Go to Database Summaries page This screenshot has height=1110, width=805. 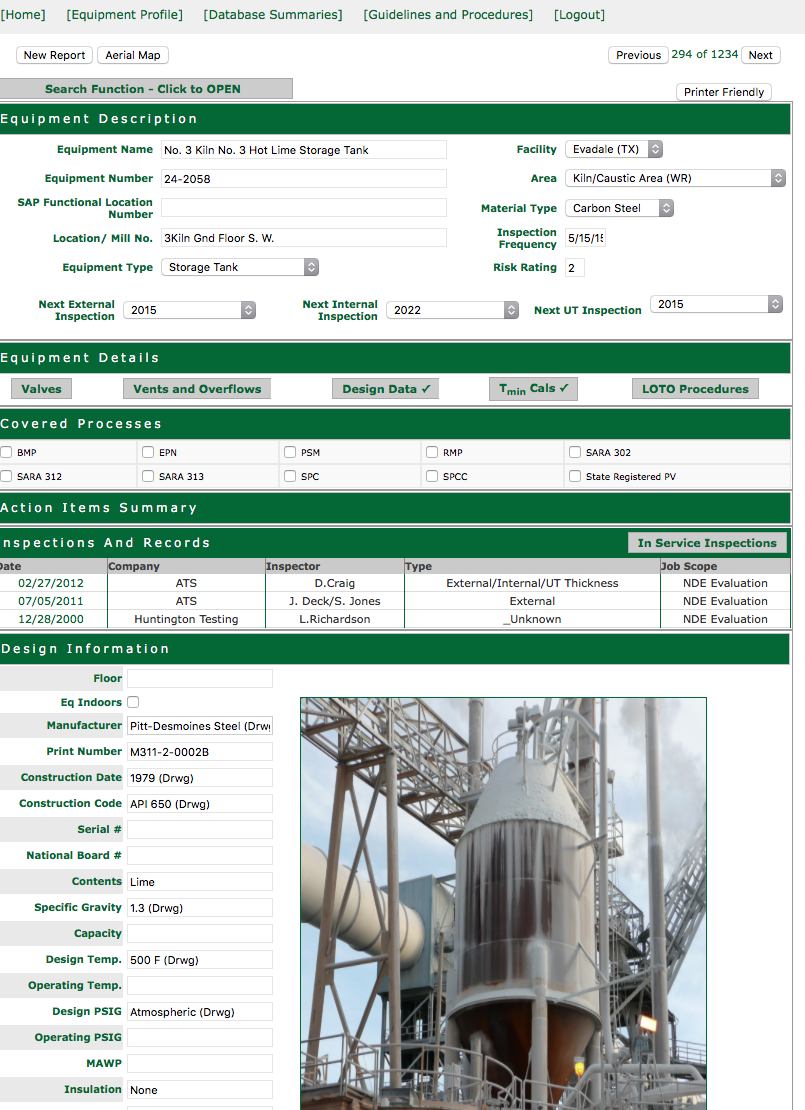point(272,15)
